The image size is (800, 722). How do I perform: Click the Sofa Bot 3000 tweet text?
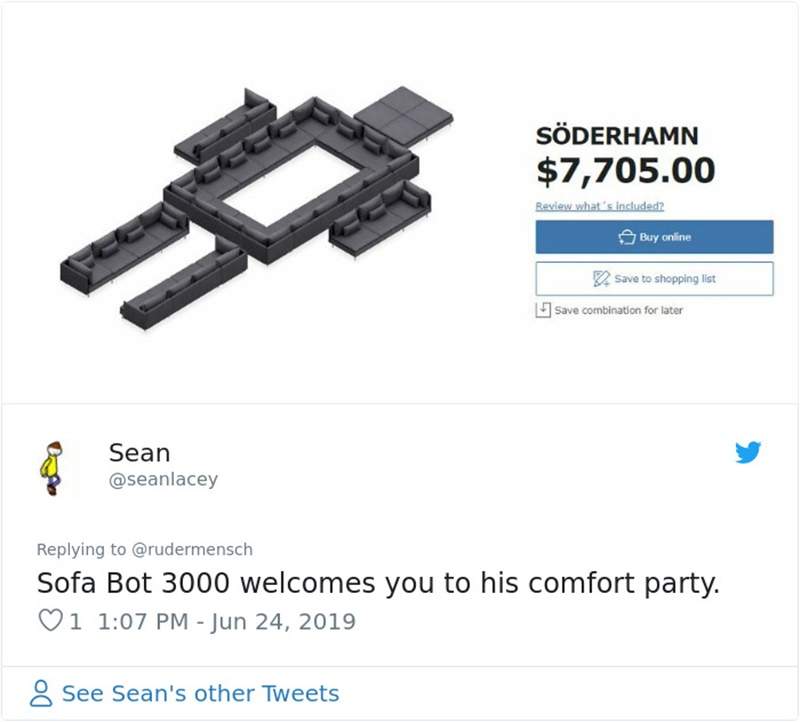pyautogui.click(x=378, y=583)
